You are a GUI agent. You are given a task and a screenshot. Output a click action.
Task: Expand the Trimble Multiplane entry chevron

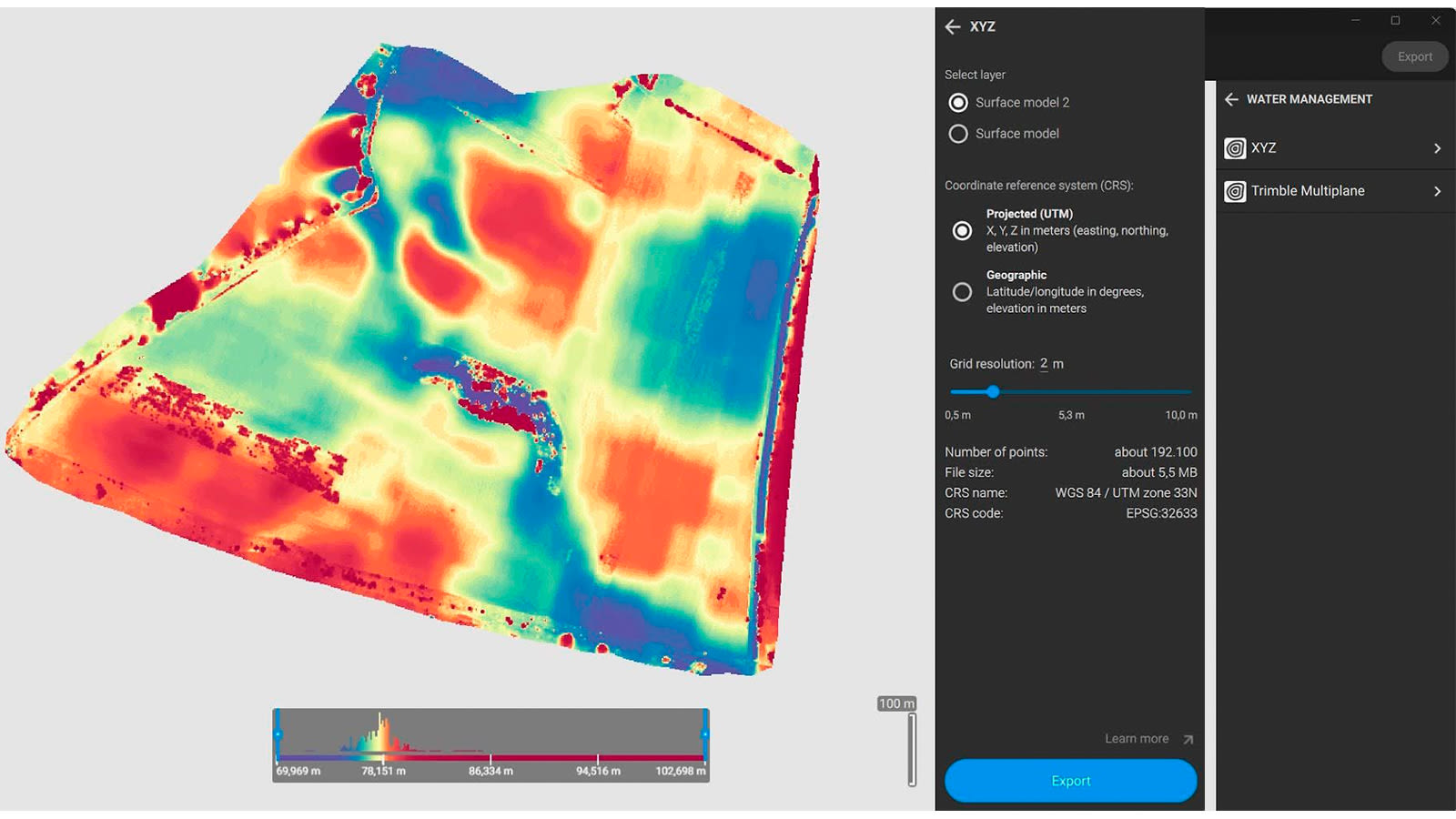coord(1438,191)
